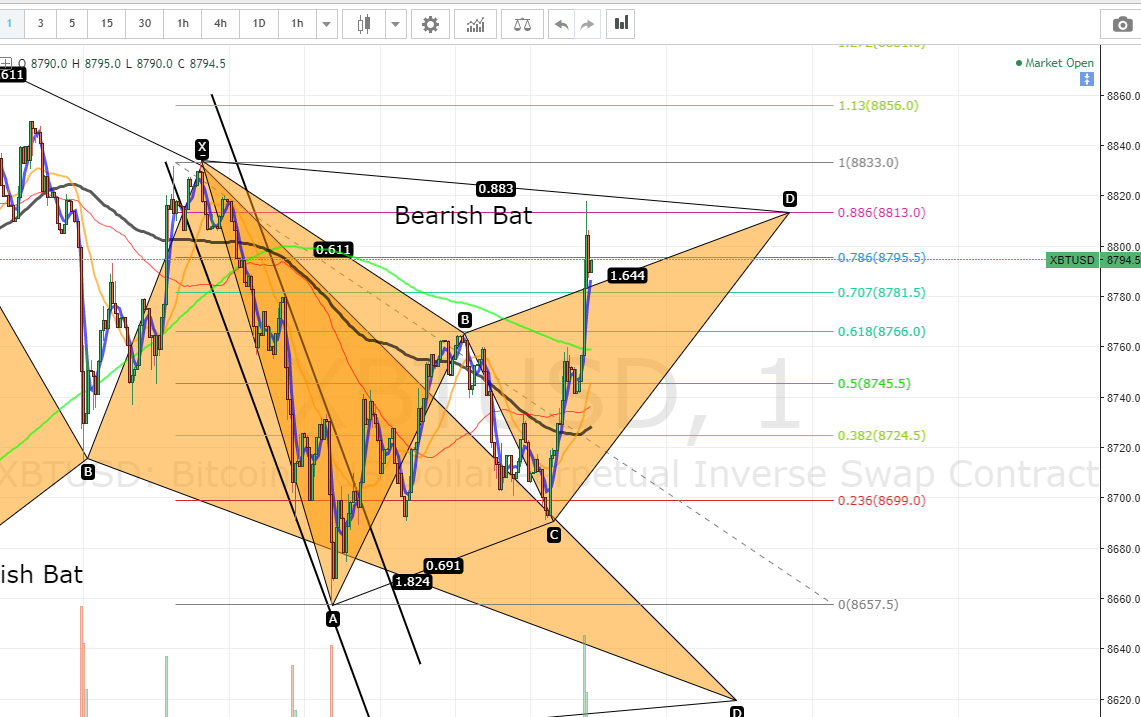1141x717 pixels.
Task: Click the XBTUSD current price label
Action: tap(1072, 260)
